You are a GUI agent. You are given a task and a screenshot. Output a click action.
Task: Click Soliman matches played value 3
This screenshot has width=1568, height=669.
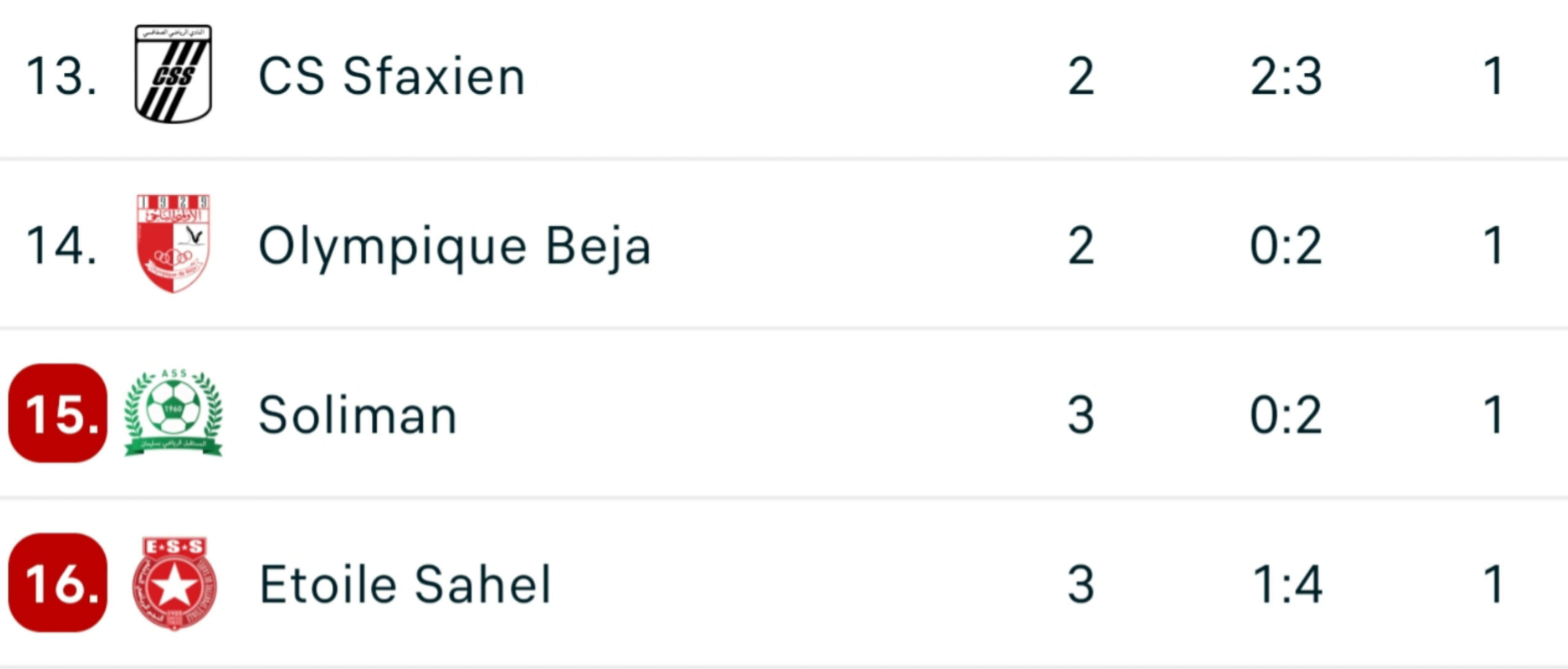point(1081,416)
